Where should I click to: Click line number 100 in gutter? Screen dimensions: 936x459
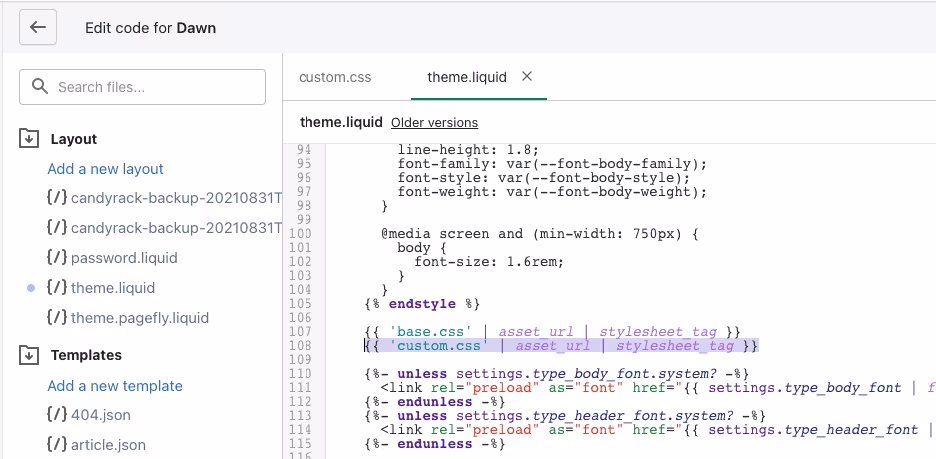coord(300,233)
